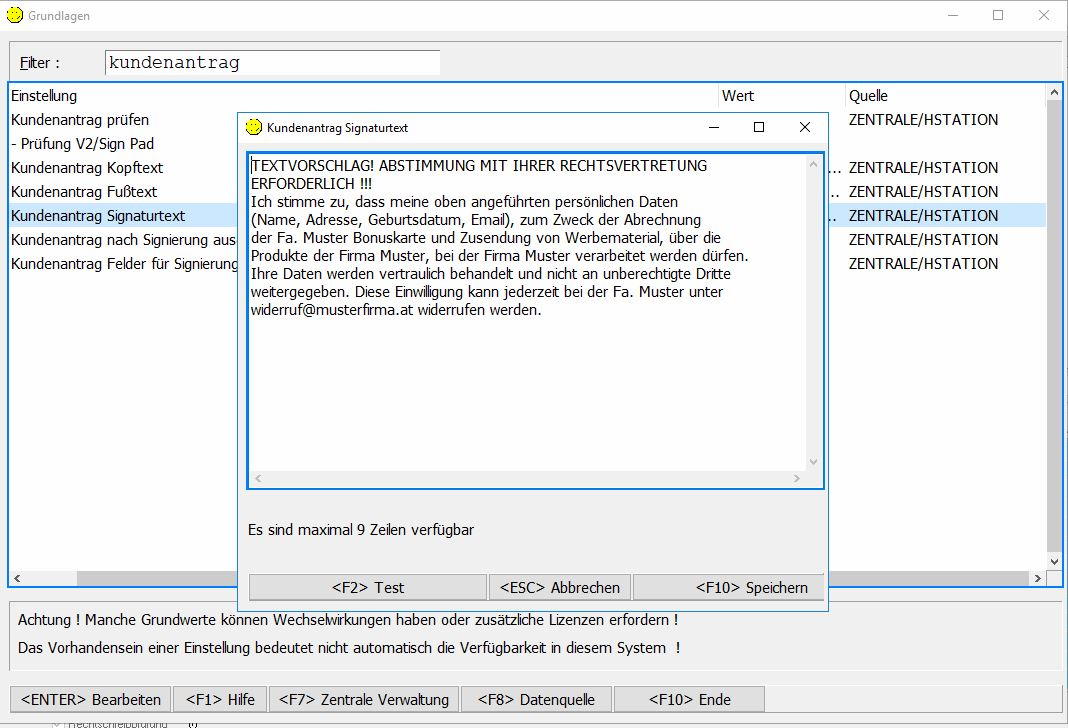Open F7 Zentrale Verwaltung
This screenshot has height=728, width=1068.
click(364, 699)
